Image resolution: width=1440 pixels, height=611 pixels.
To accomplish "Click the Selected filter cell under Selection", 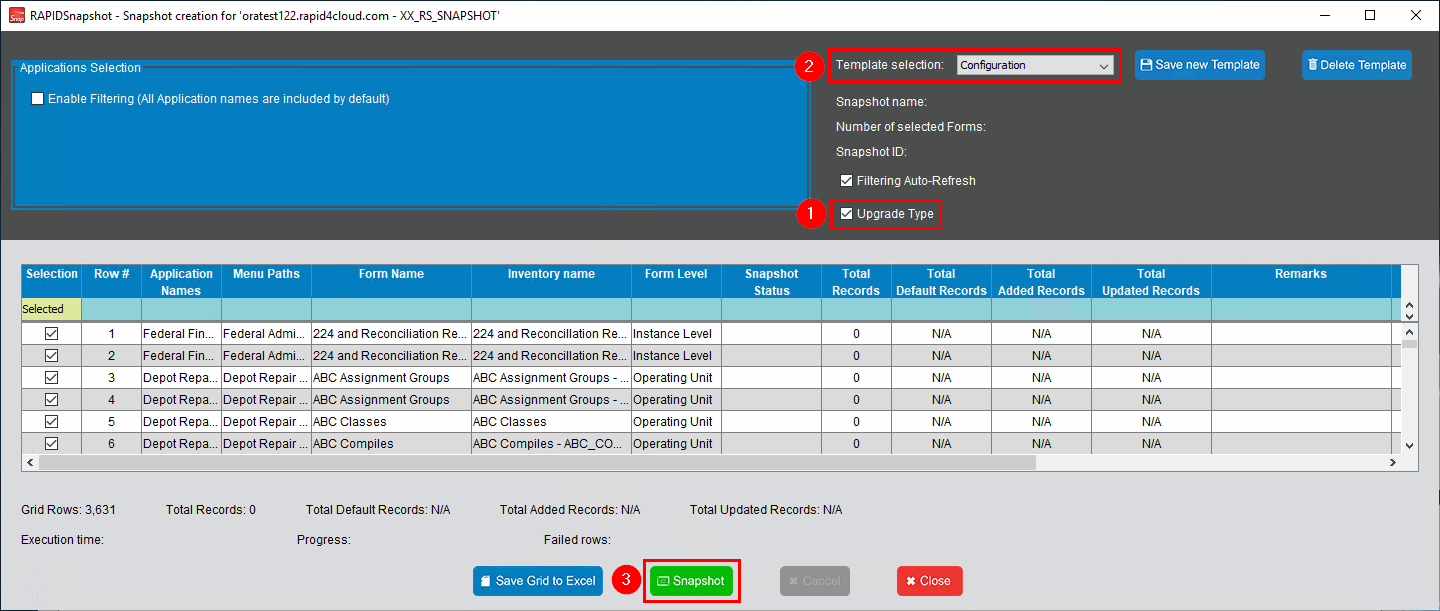I will click(51, 309).
